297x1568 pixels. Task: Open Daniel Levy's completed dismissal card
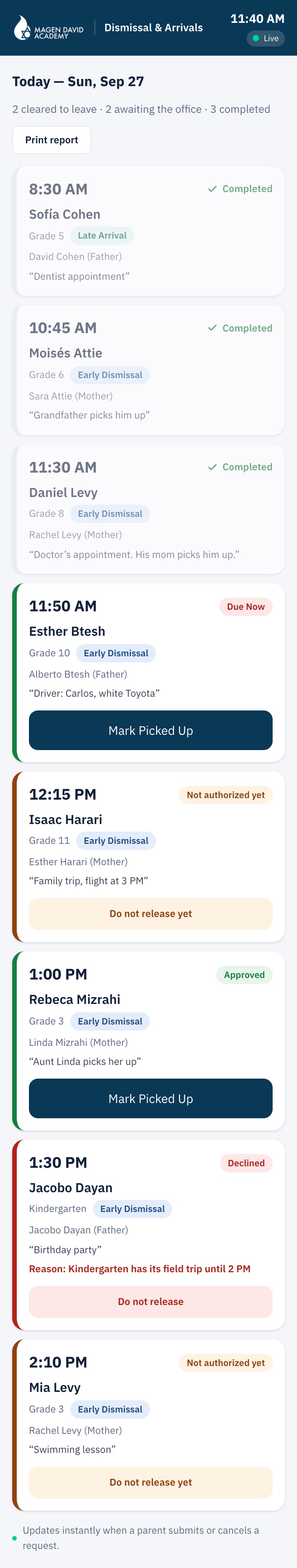tap(150, 509)
